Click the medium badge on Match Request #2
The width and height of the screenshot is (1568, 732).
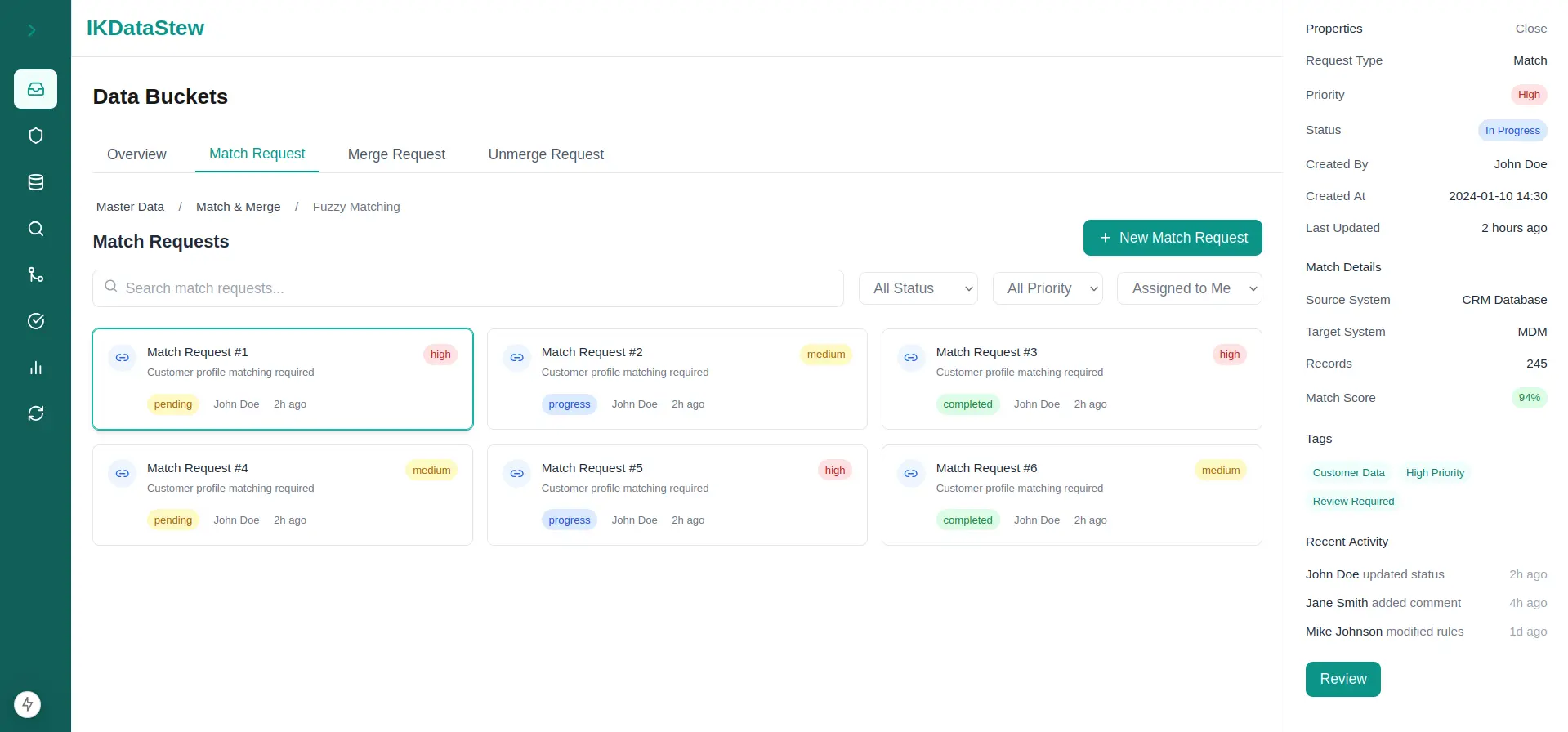tap(826, 355)
